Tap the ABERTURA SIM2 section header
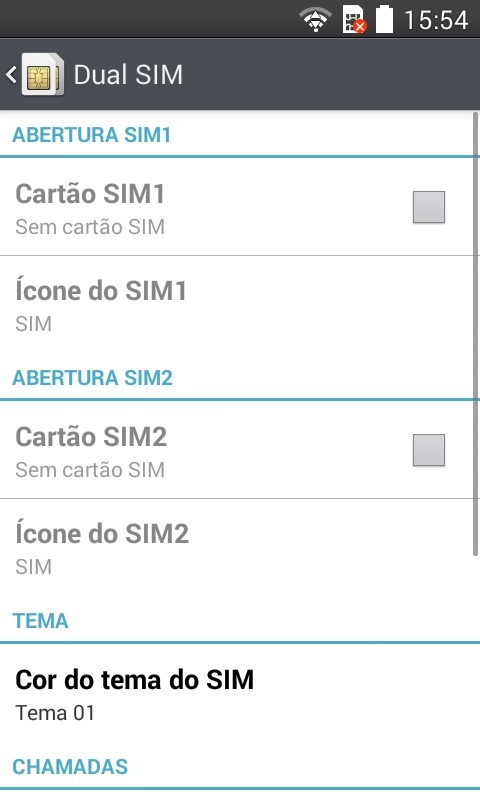 pyautogui.click(x=92, y=378)
